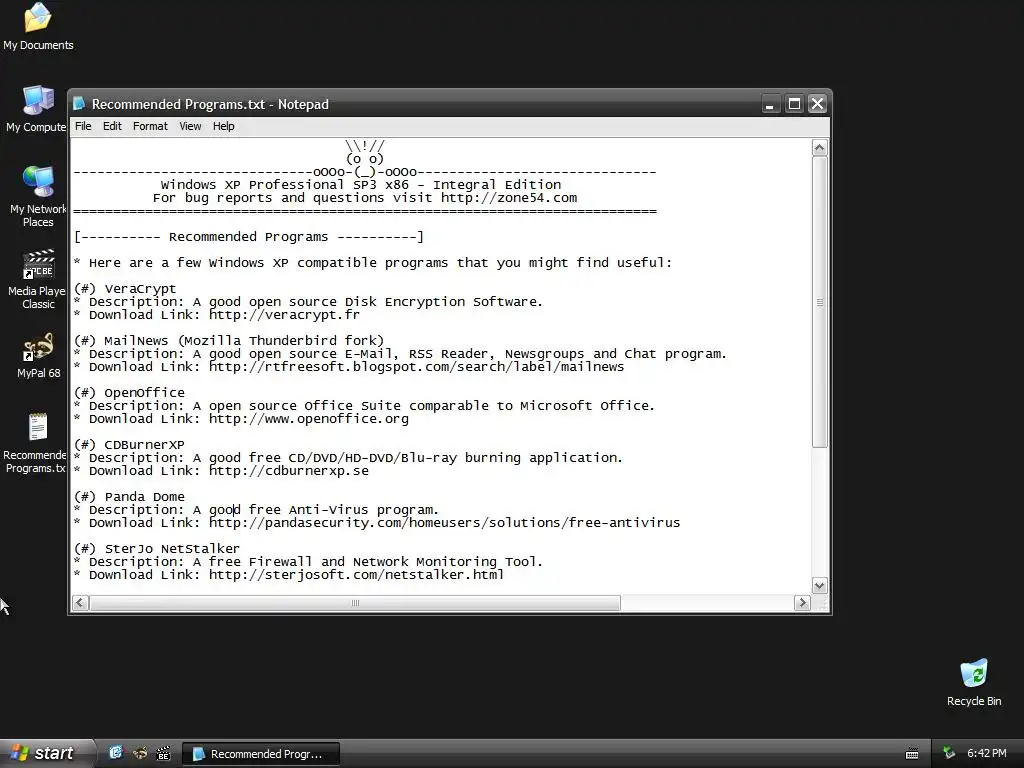Image resolution: width=1024 pixels, height=768 pixels.
Task: Click the http://cdburnerxp.se text
Action: 289,471
